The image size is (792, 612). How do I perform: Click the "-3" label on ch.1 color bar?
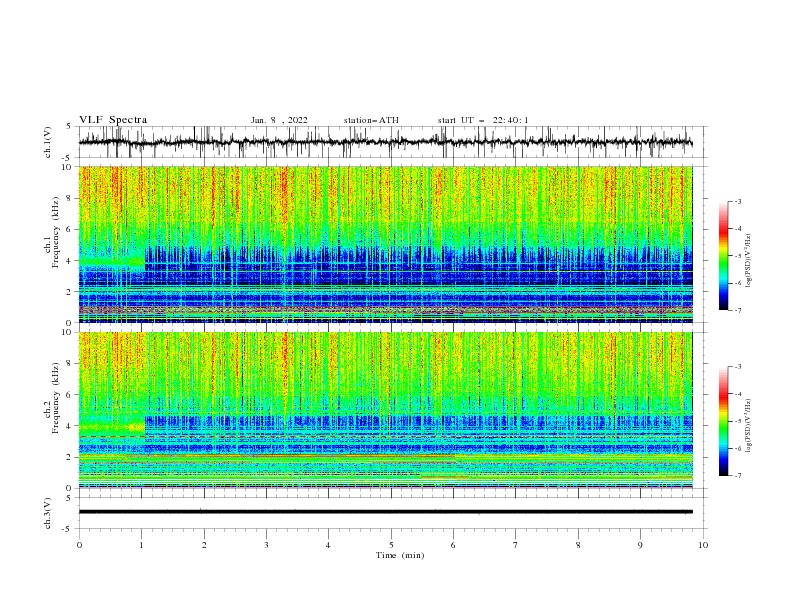738,201
